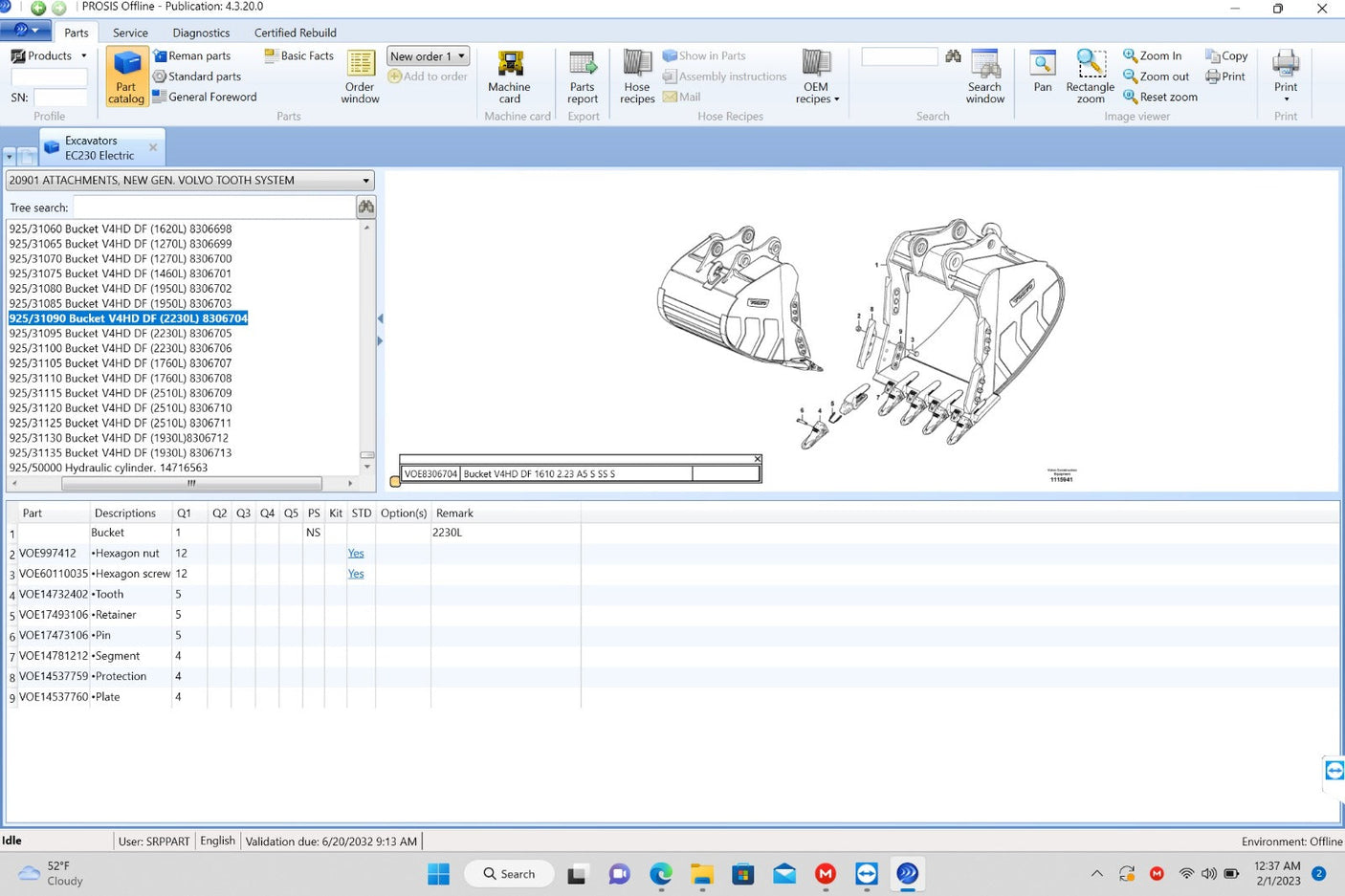Open Standard parts

tap(202, 76)
